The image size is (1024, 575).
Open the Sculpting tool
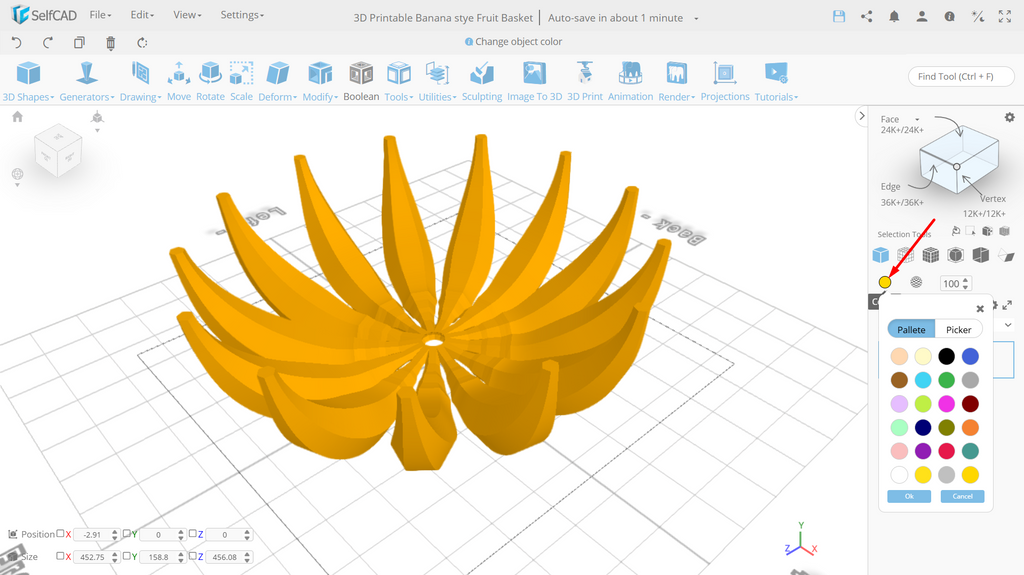[x=482, y=82]
